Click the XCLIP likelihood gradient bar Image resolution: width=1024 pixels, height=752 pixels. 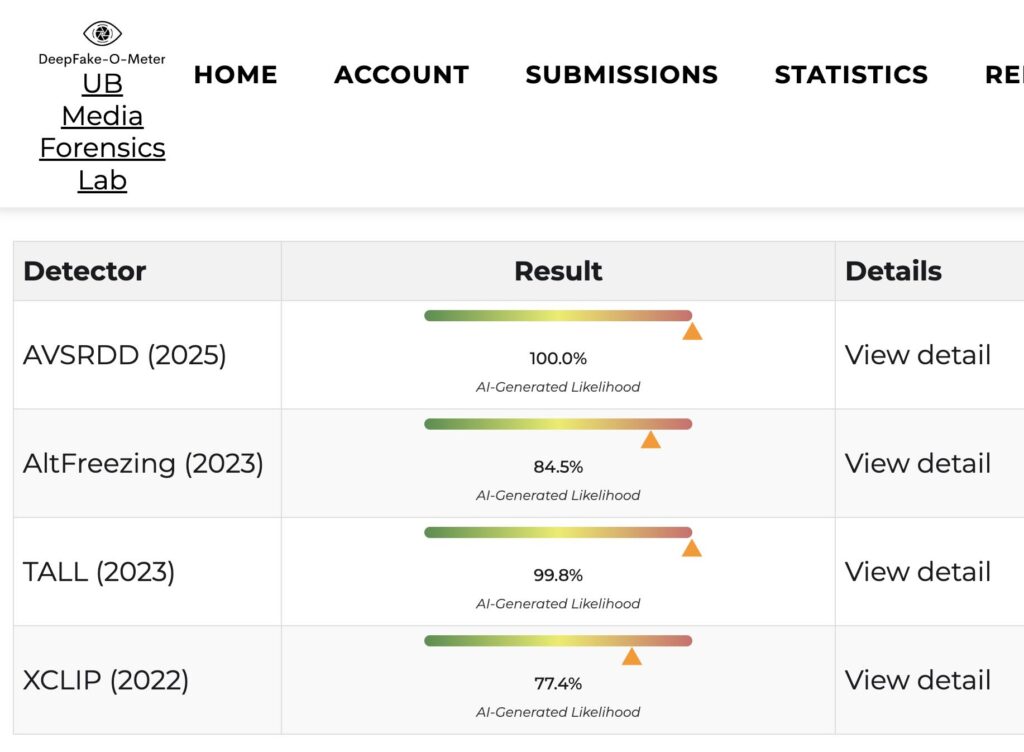click(x=557, y=641)
